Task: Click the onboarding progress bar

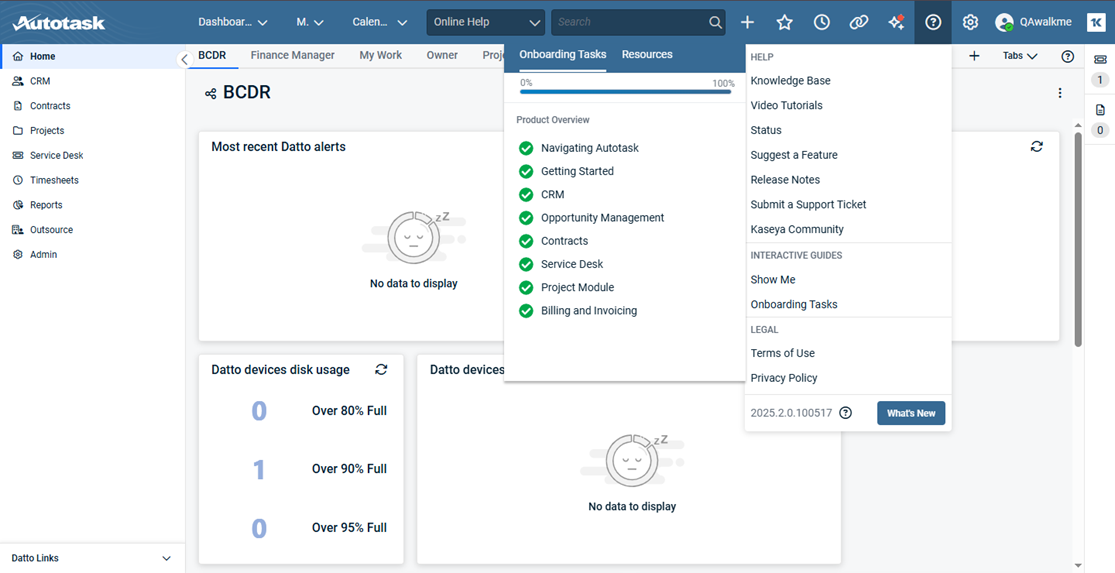Action: 626,92
